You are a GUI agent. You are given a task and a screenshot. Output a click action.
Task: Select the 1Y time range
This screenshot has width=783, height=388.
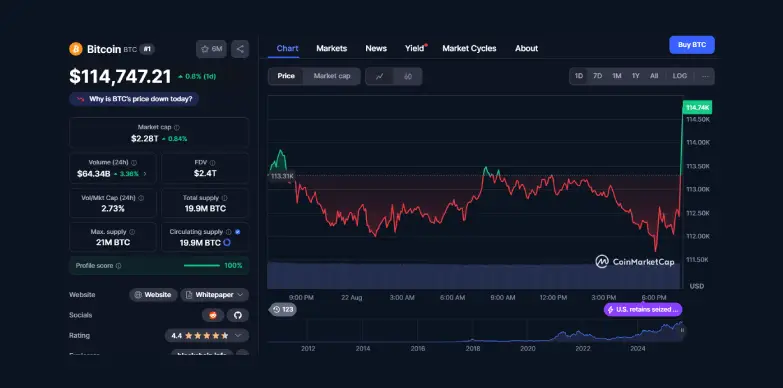[x=635, y=76]
